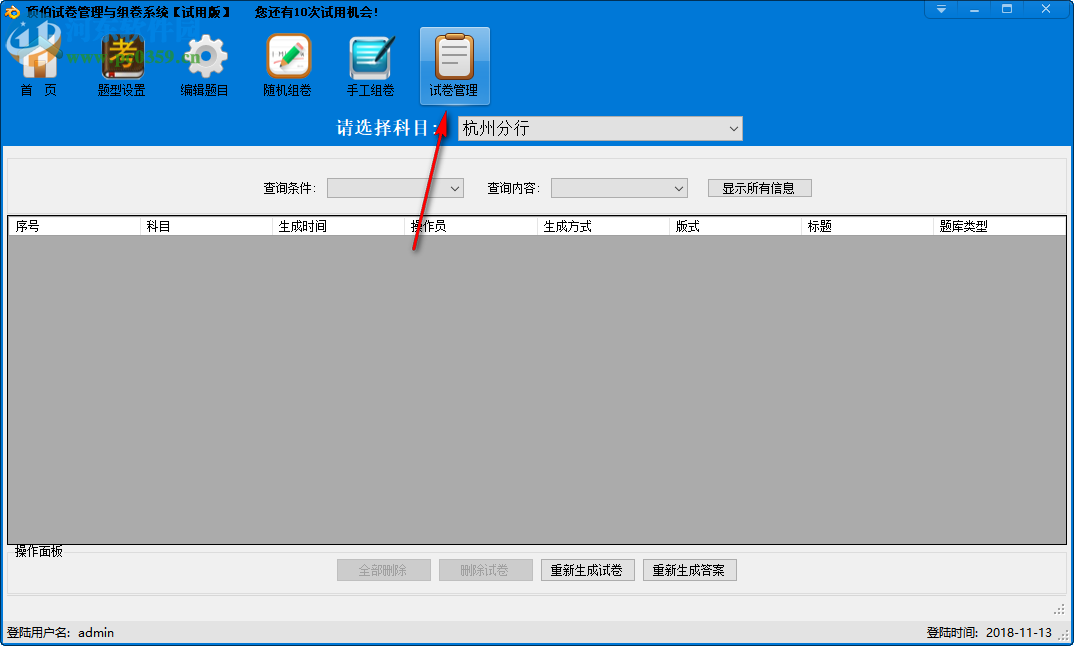
Task: Click the 显示所有信息 show all button
Action: click(759, 187)
